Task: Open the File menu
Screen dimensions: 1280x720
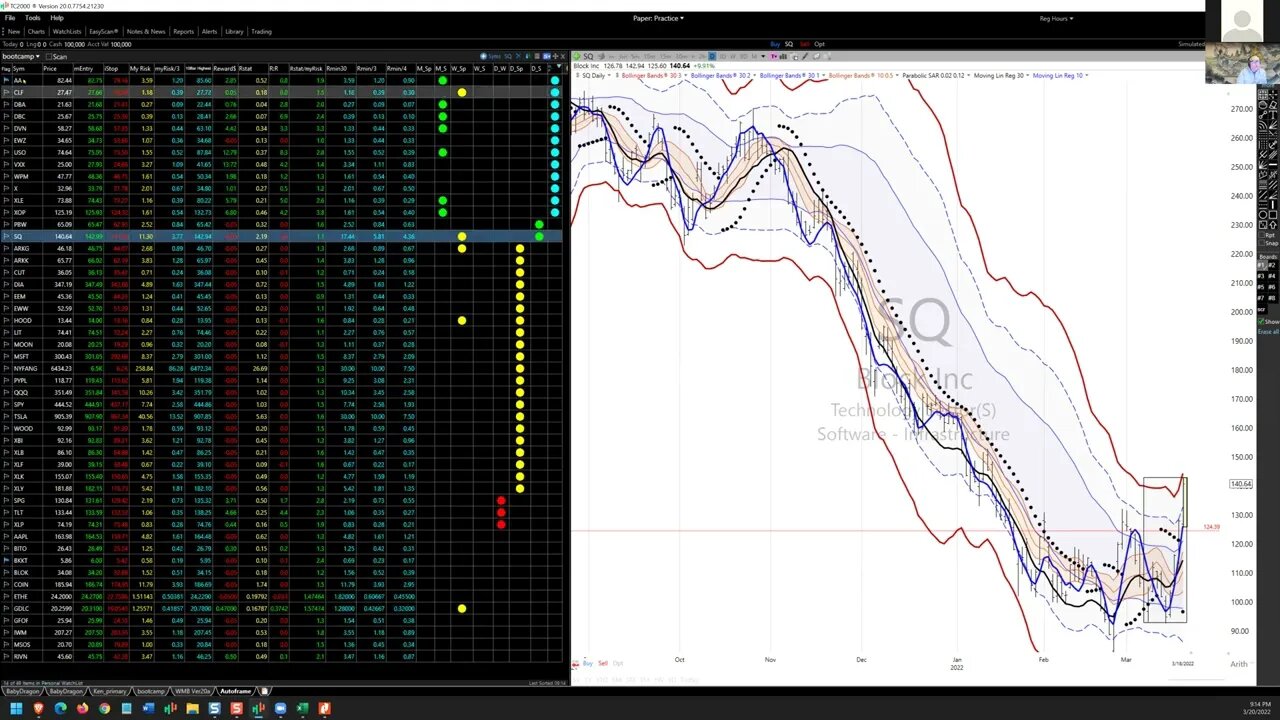Action: [x=10, y=18]
